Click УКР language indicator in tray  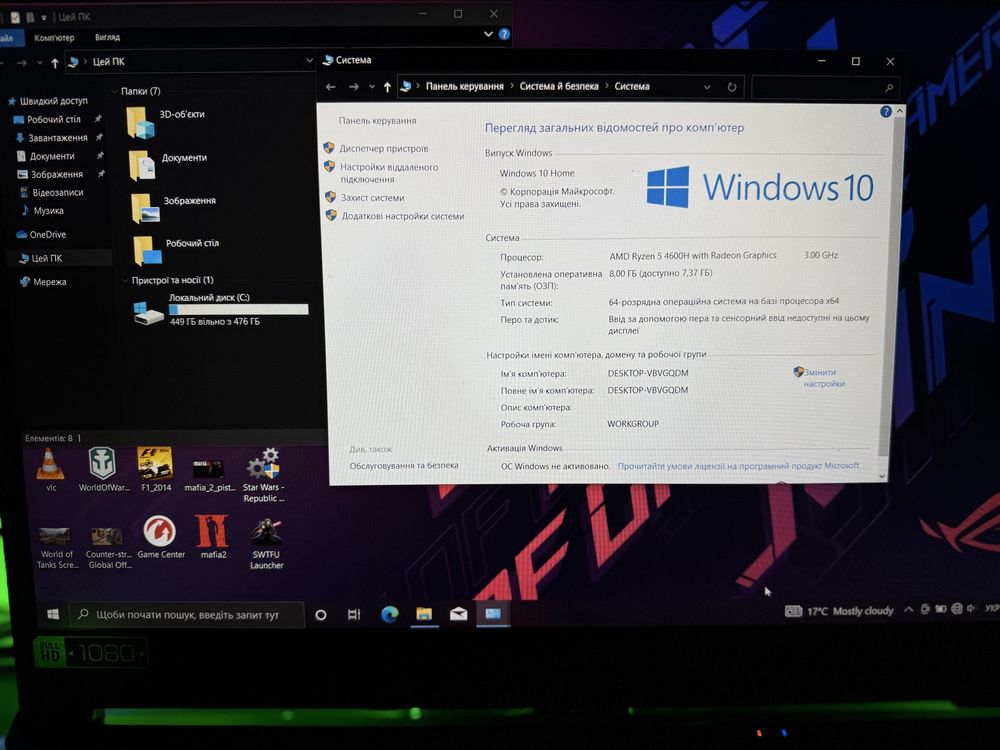point(992,608)
